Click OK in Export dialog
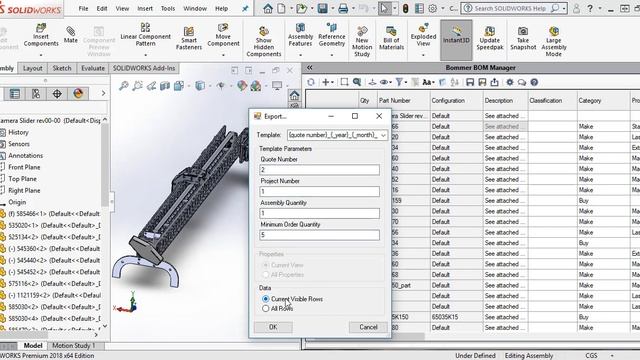 [273, 327]
